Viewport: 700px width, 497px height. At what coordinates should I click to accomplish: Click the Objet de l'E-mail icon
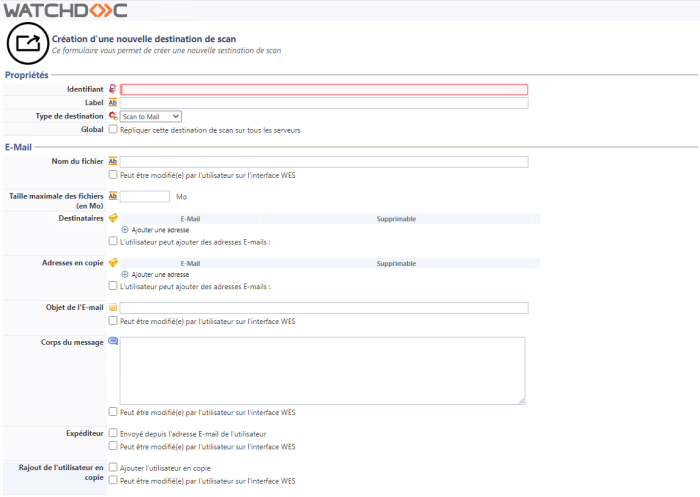point(113,307)
